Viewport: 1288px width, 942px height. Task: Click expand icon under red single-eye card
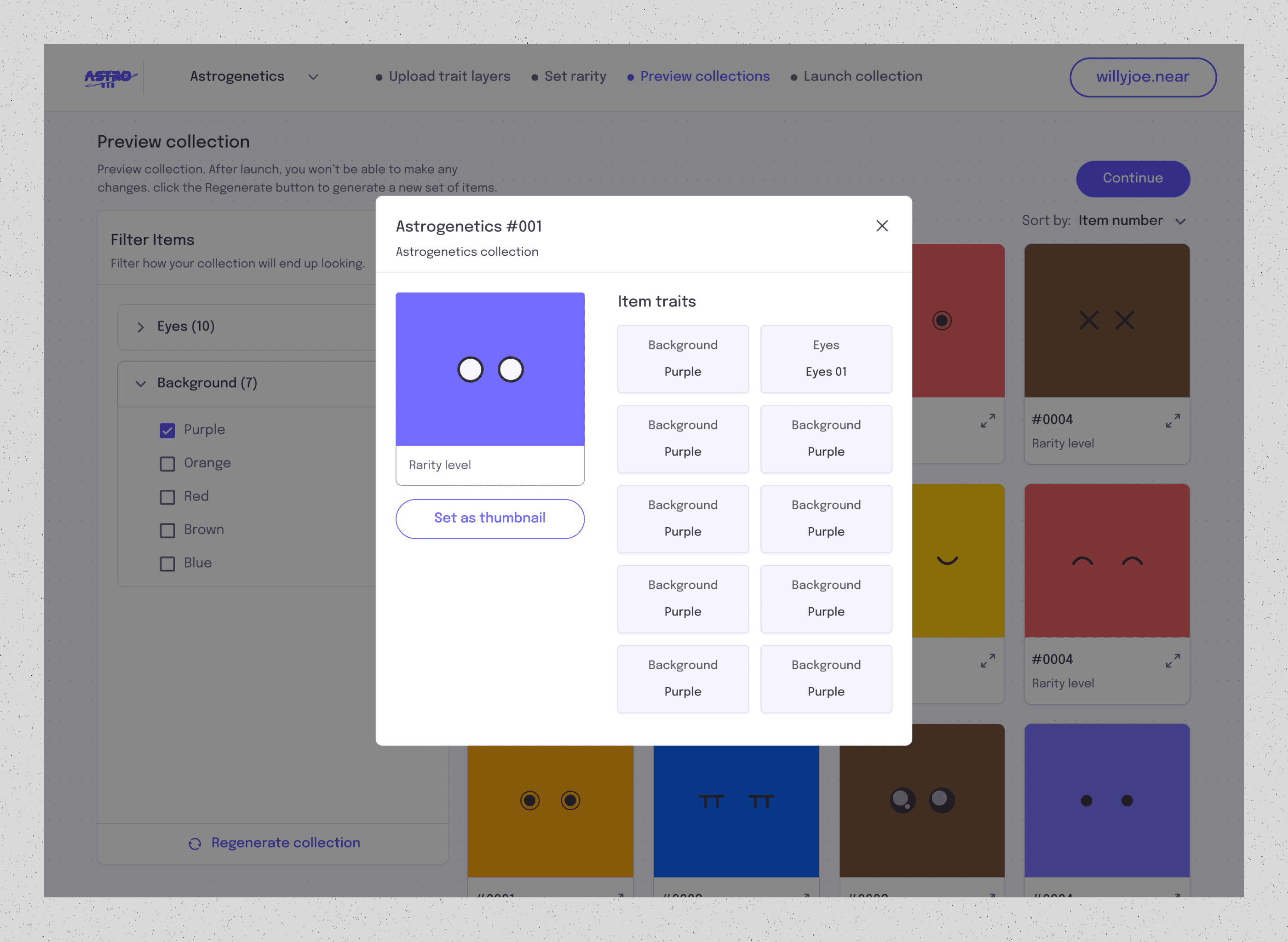[988, 421]
